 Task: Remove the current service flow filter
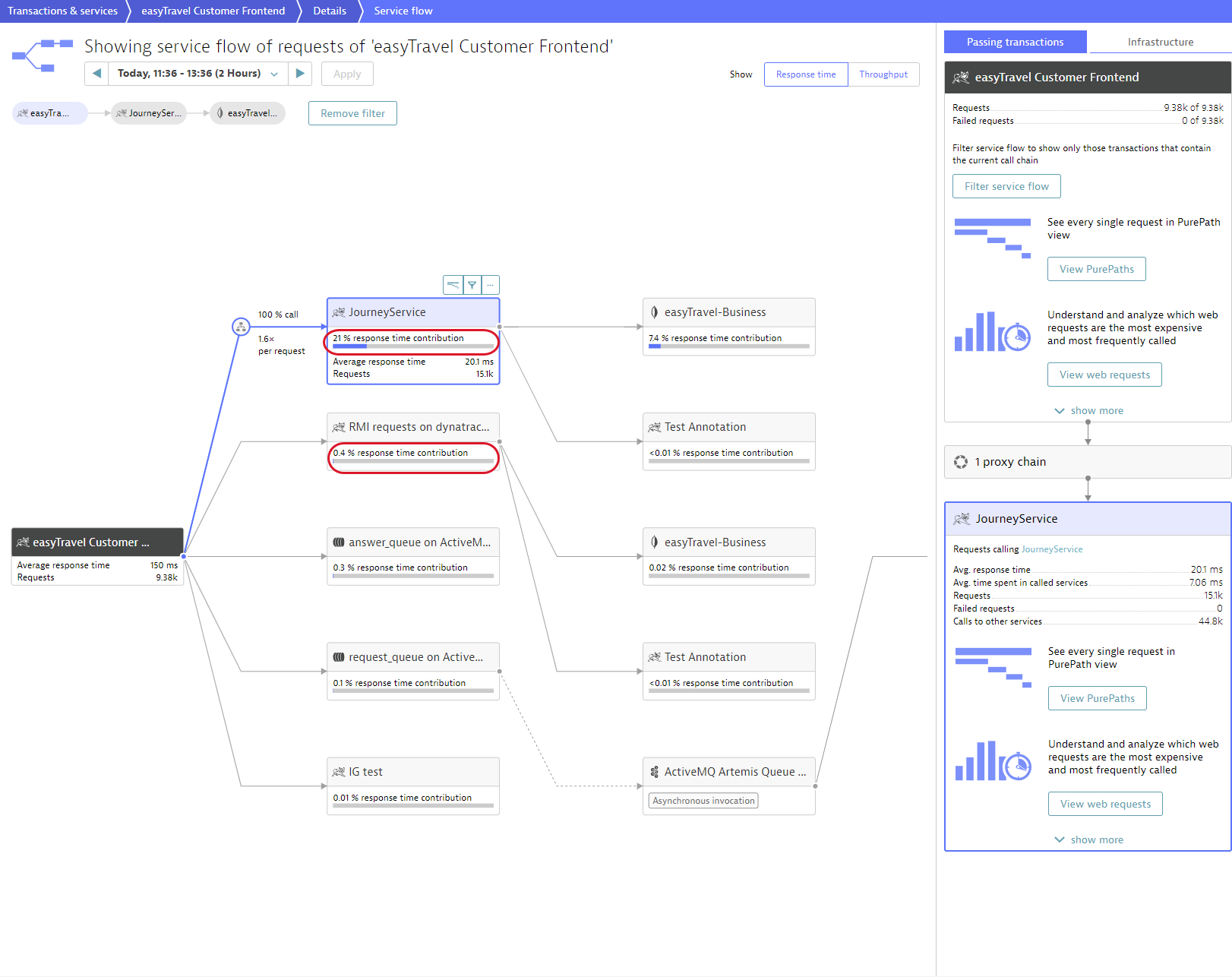click(352, 113)
